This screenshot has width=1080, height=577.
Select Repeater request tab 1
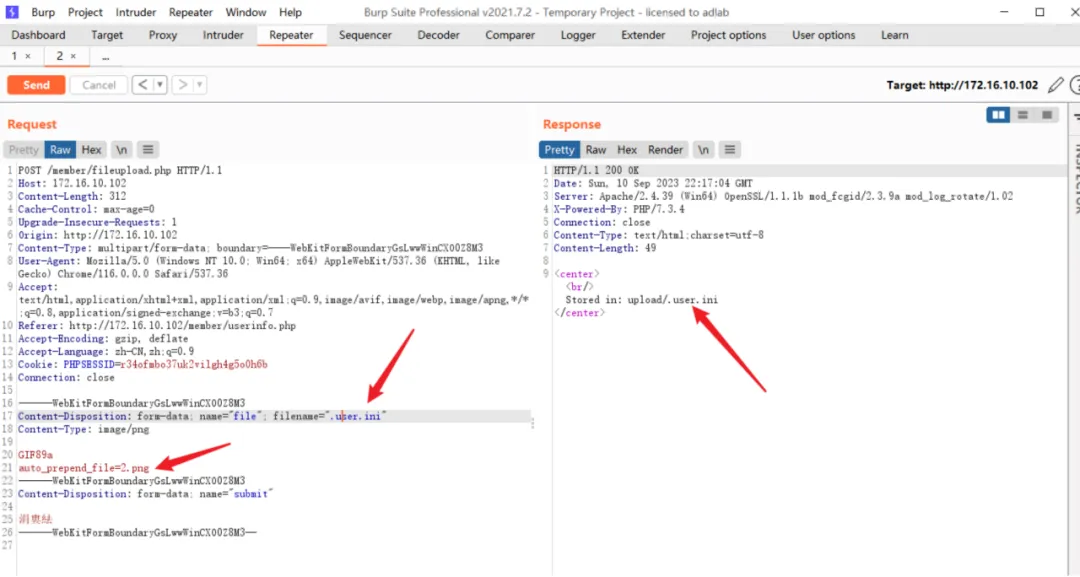tap(14, 56)
